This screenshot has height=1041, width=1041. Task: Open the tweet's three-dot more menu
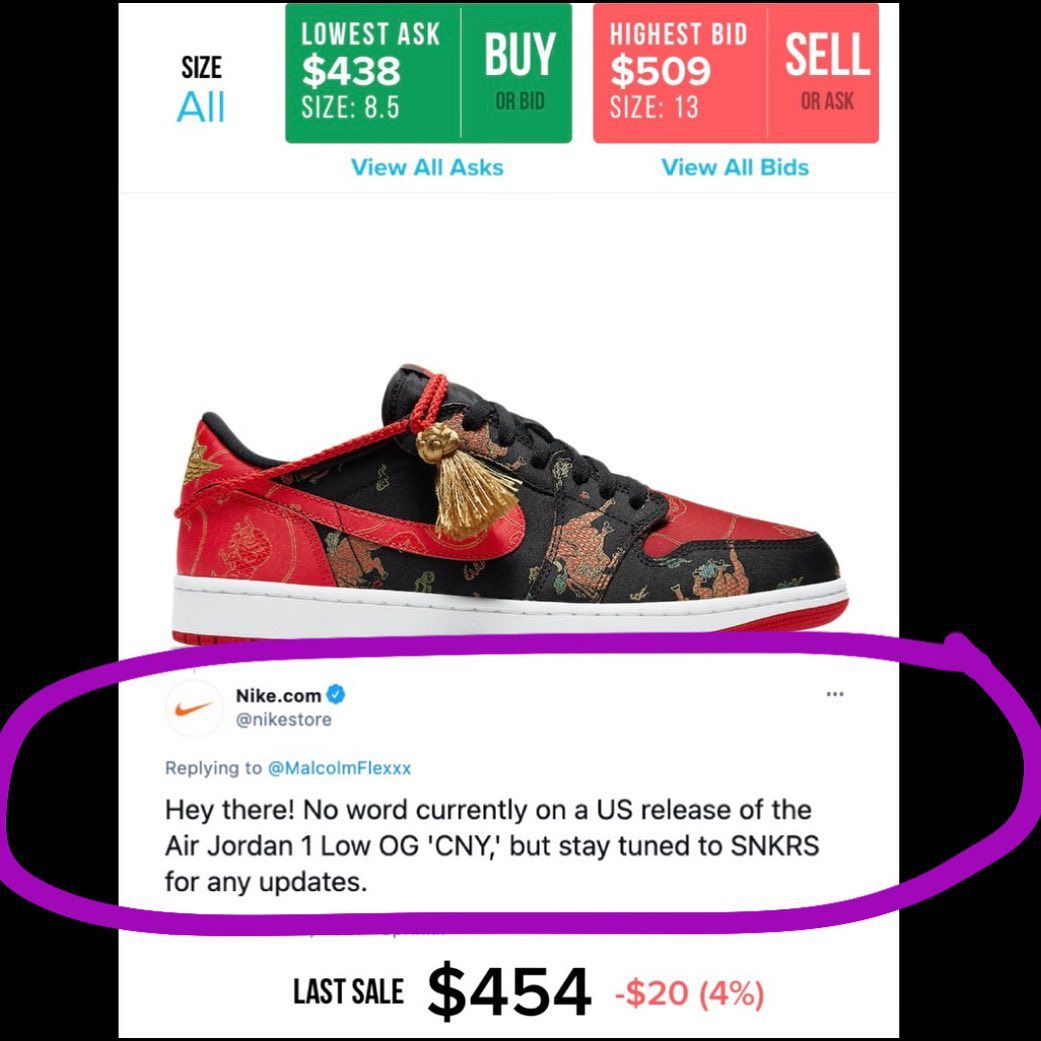coord(835,694)
